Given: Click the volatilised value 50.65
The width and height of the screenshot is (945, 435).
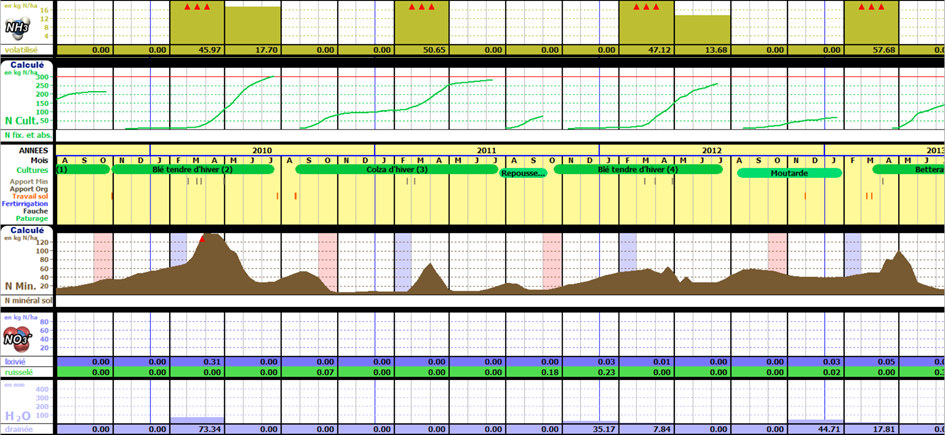Looking at the screenshot, I should (434, 50).
